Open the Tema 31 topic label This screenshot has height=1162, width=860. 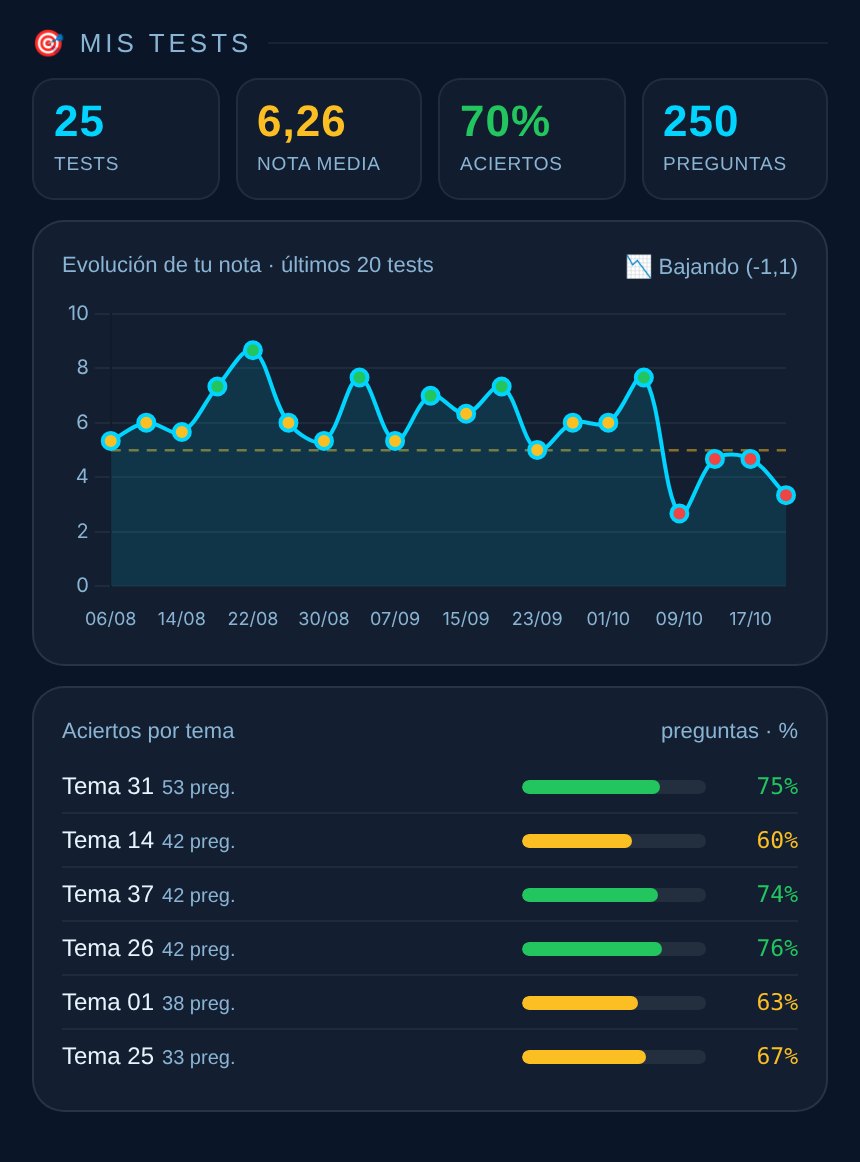(x=108, y=786)
